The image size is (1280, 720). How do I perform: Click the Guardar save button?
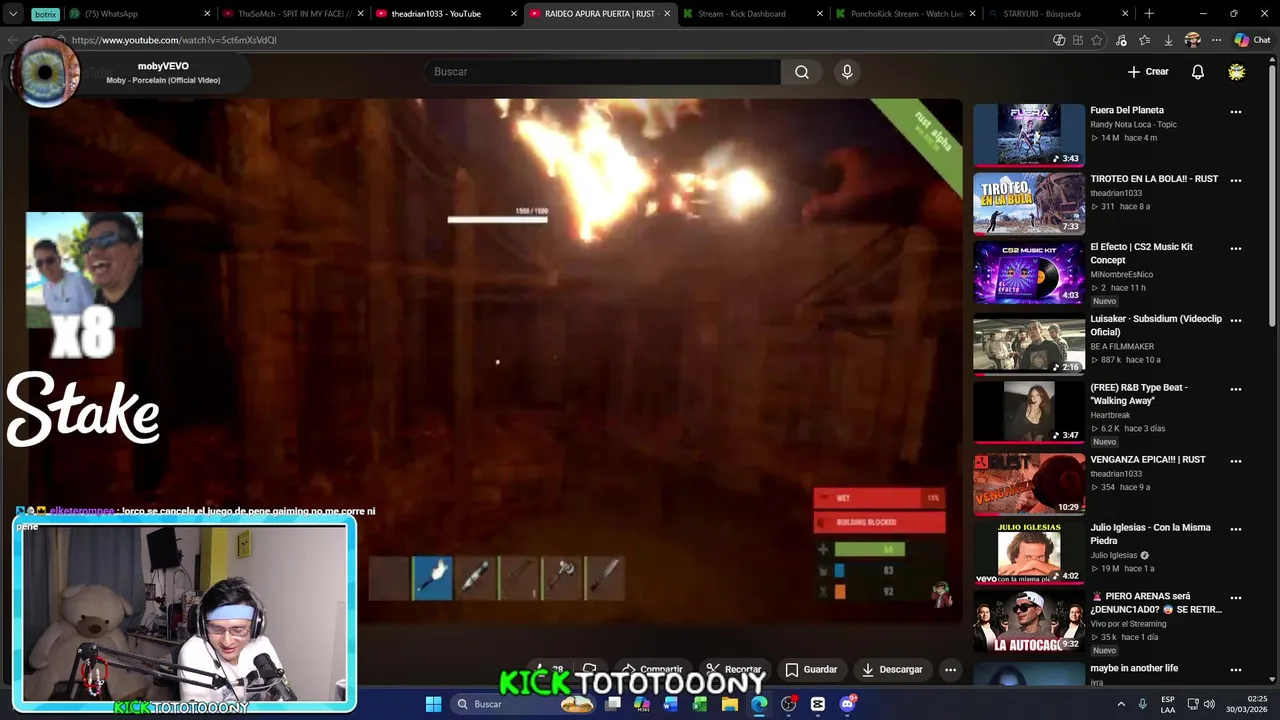click(811, 670)
